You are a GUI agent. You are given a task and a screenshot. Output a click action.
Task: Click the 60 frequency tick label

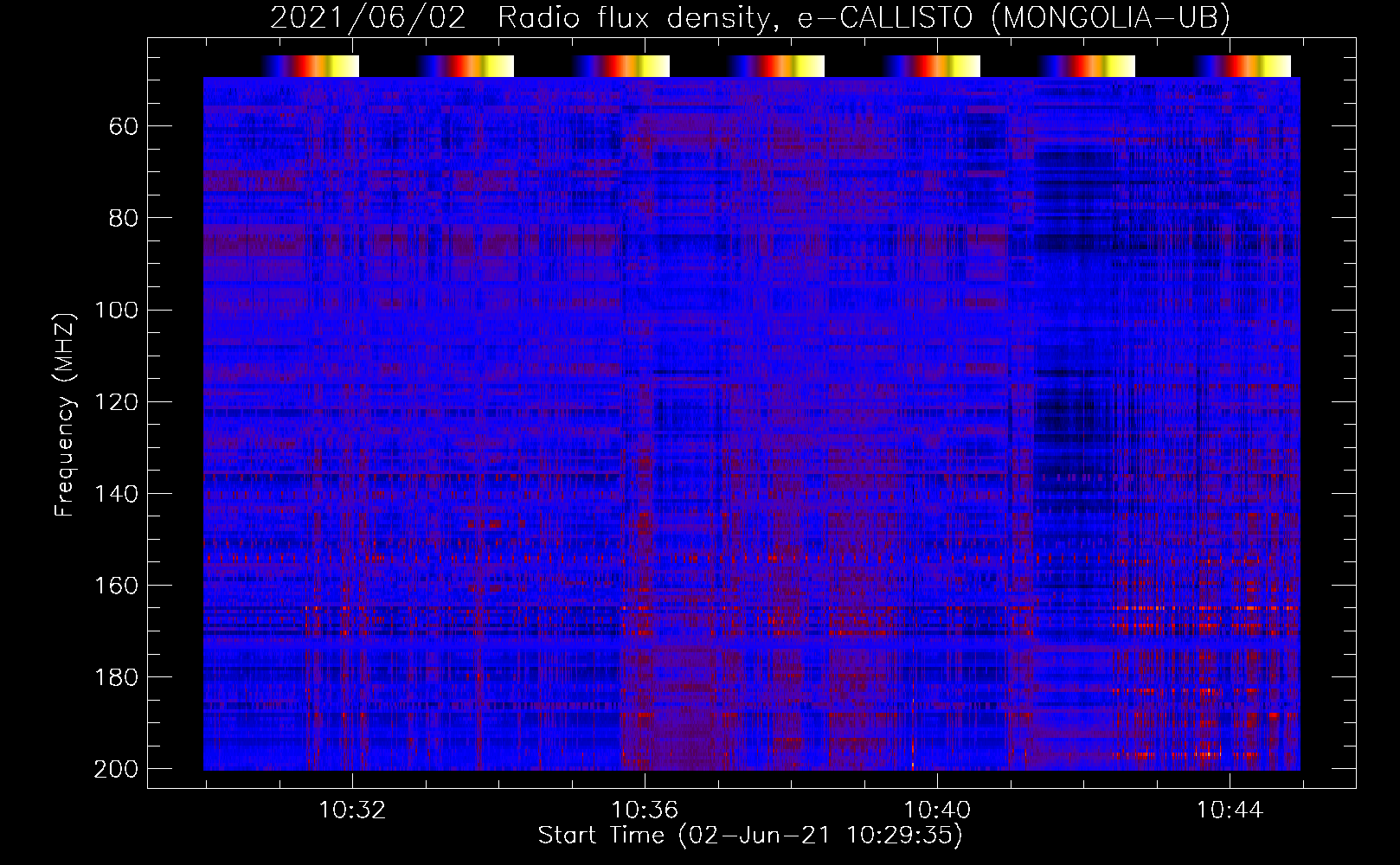click(124, 127)
